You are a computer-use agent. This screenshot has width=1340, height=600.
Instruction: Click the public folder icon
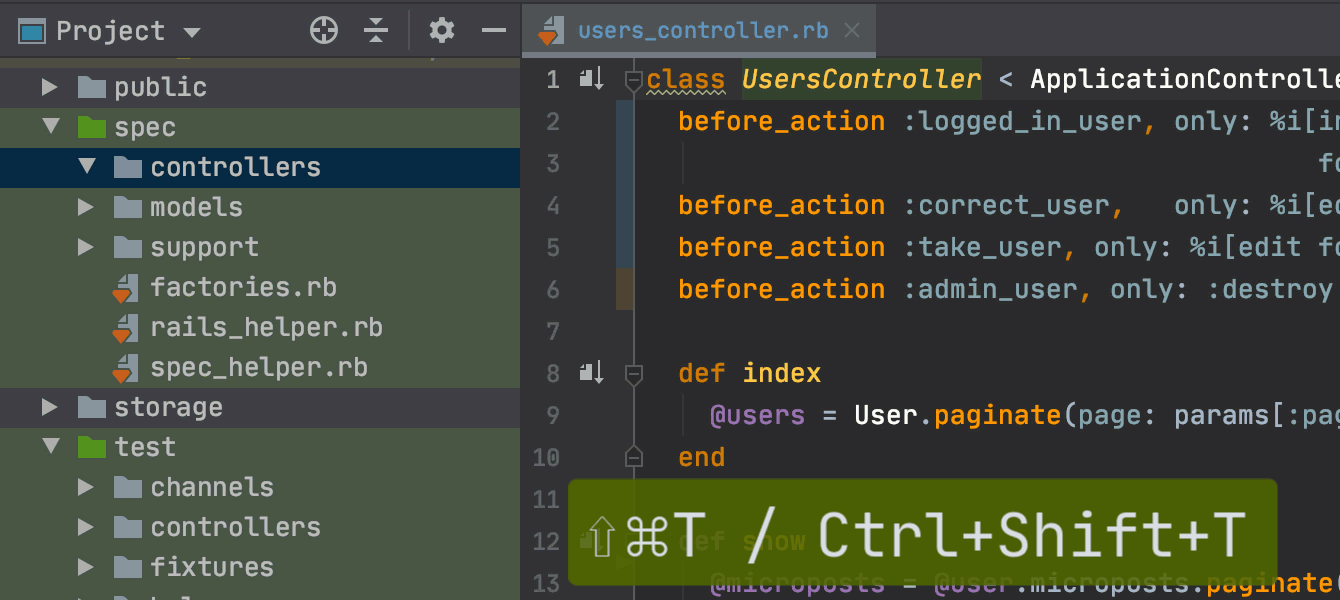pyautogui.click(x=92, y=87)
